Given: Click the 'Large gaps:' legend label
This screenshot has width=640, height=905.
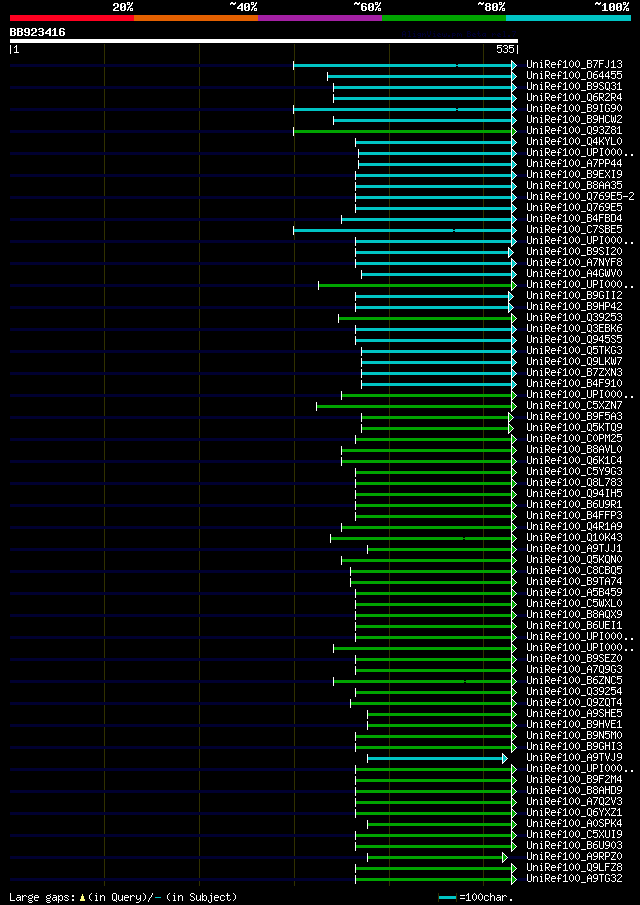Looking at the screenshot, I should click(x=43, y=897).
